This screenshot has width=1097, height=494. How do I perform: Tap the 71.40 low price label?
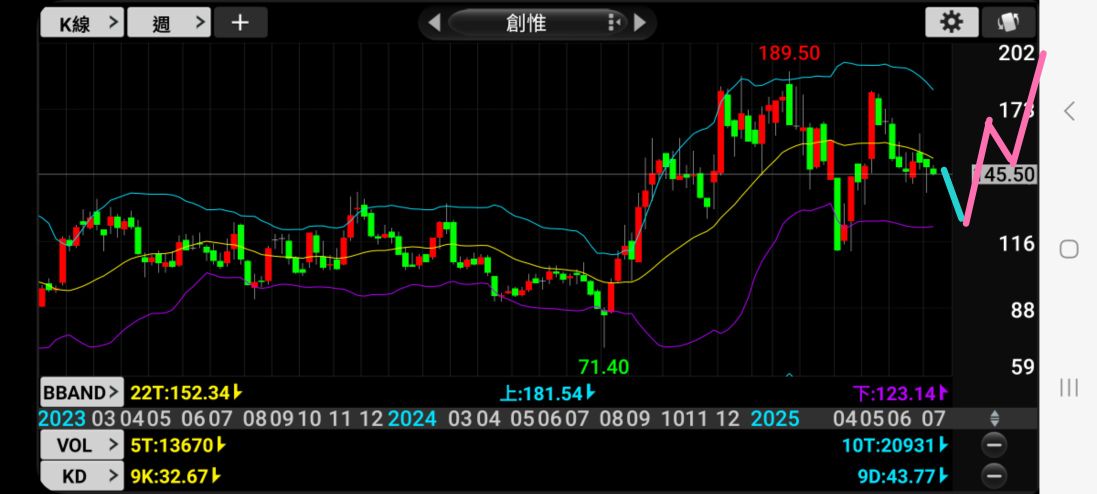[604, 367]
